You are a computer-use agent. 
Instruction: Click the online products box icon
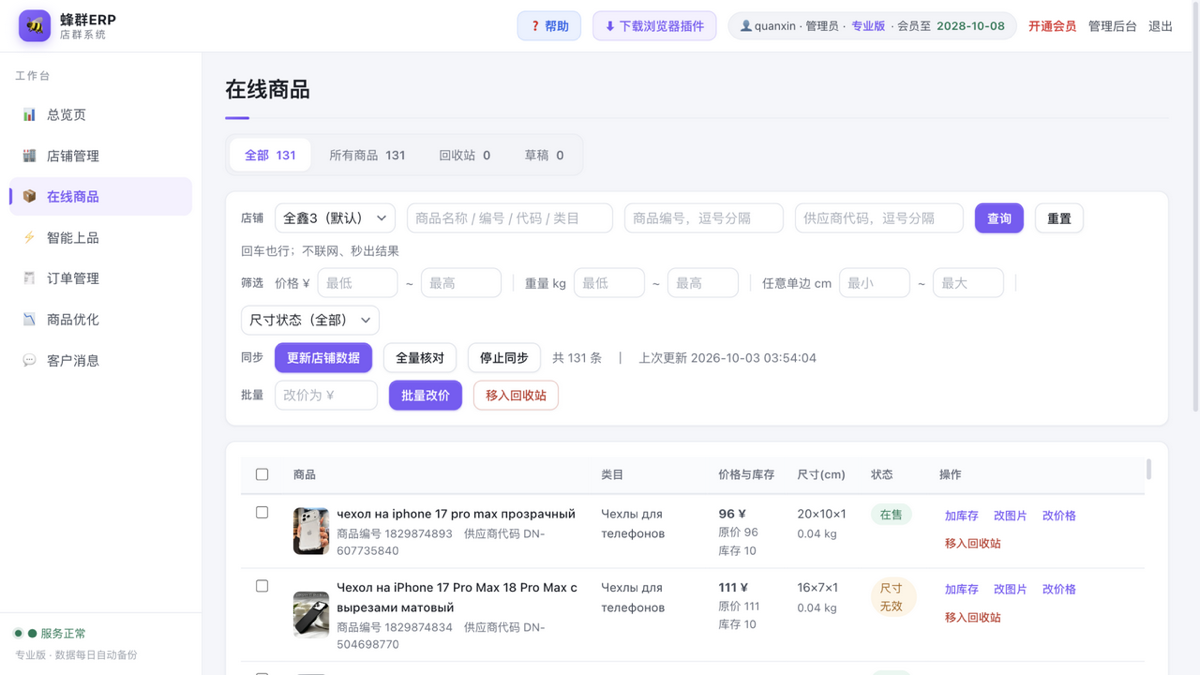pyautogui.click(x=29, y=197)
